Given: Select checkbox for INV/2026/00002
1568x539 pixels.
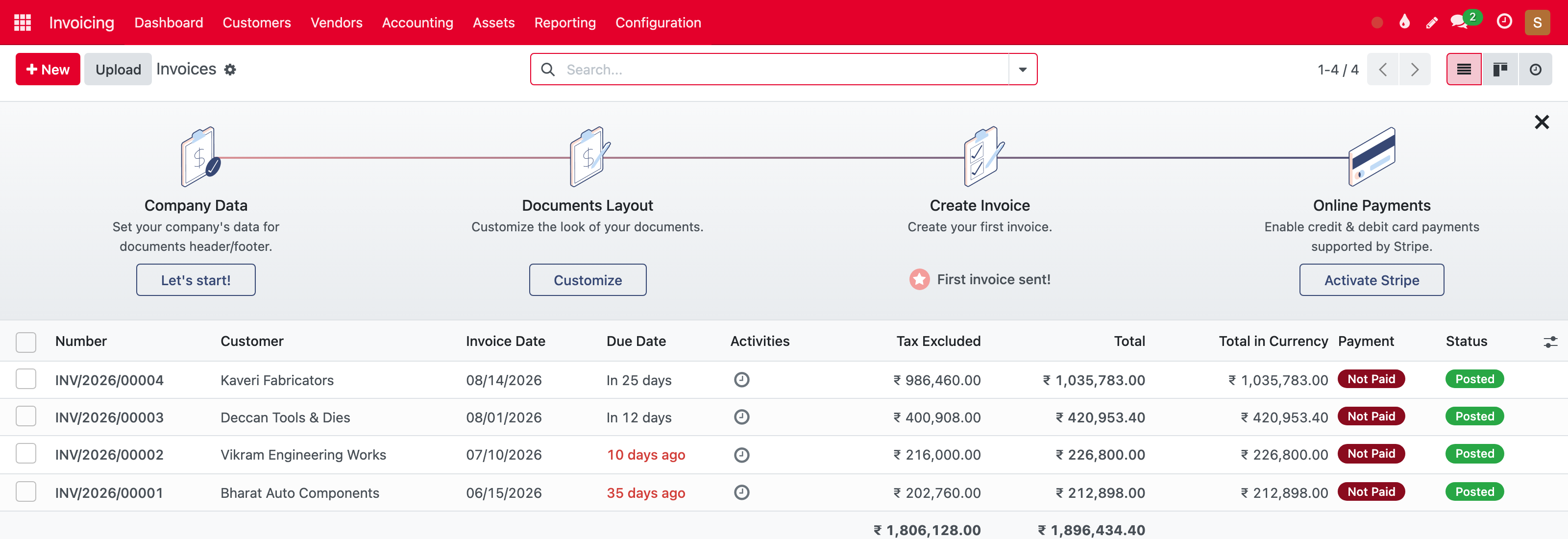Looking at the screenshot, I should [x=25, y=454].
